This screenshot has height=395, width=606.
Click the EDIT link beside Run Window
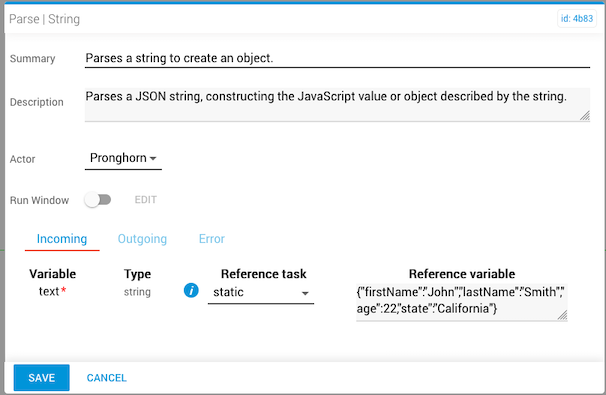tap(145, 200)
